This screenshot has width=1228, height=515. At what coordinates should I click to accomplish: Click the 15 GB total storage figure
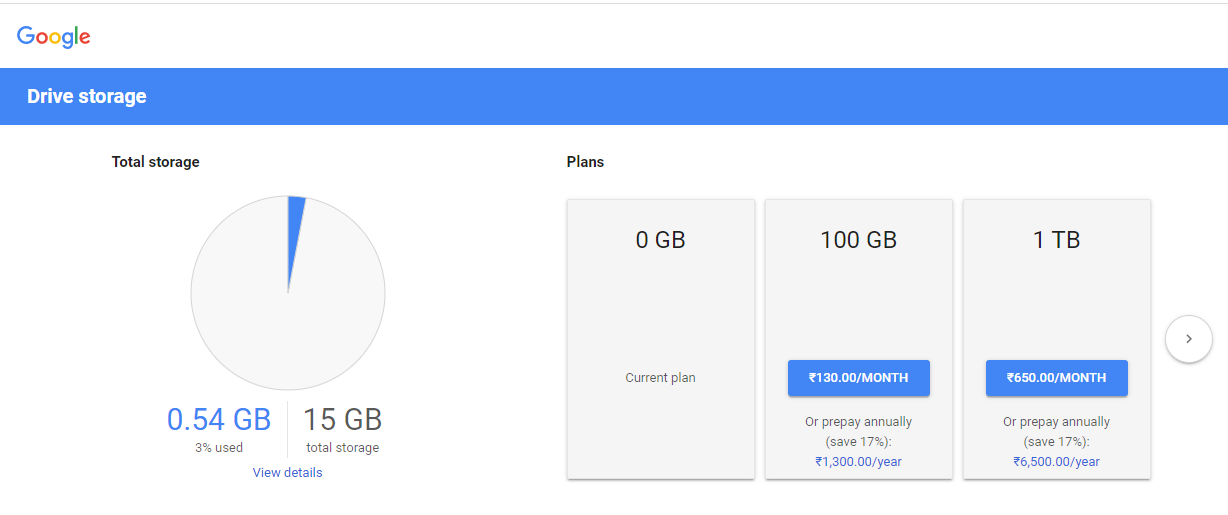[x=342, y=420]
